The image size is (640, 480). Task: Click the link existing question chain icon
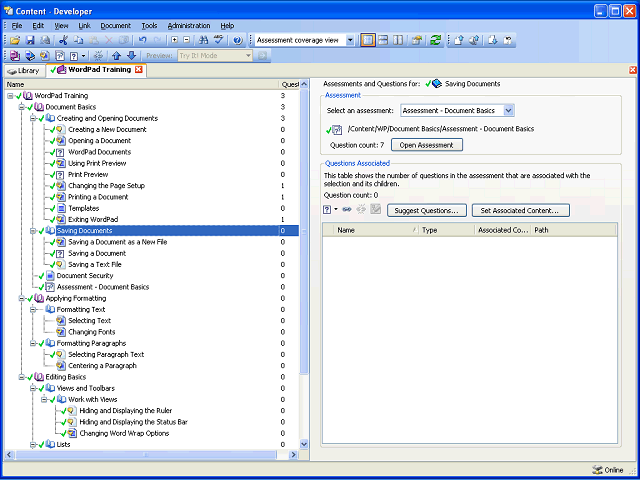(347, 209)
